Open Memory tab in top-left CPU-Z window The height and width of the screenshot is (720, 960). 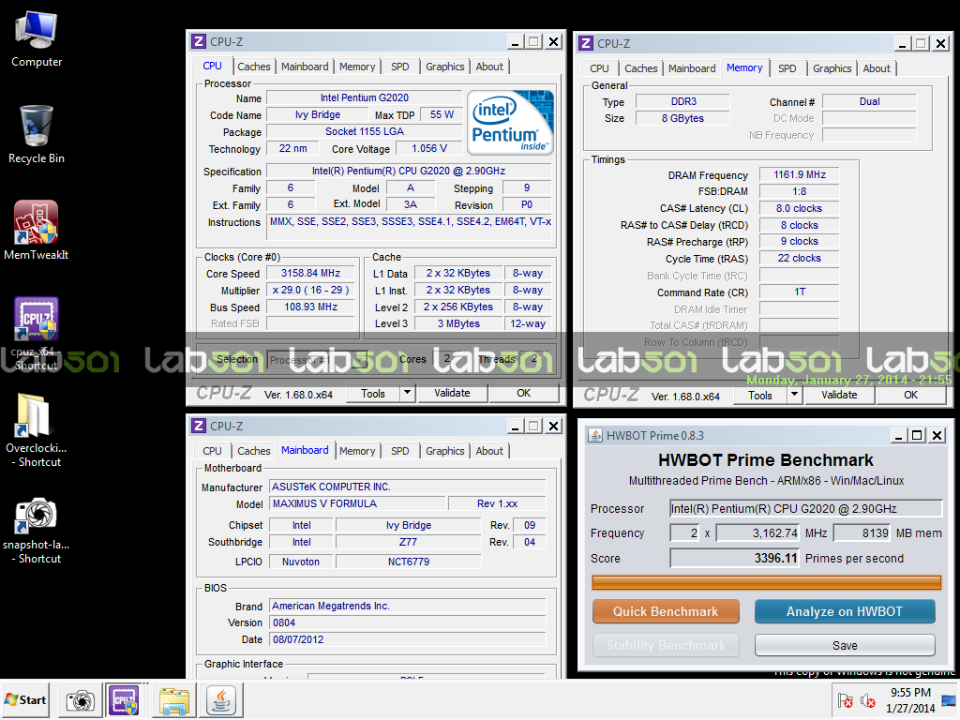tap(357, 67)
